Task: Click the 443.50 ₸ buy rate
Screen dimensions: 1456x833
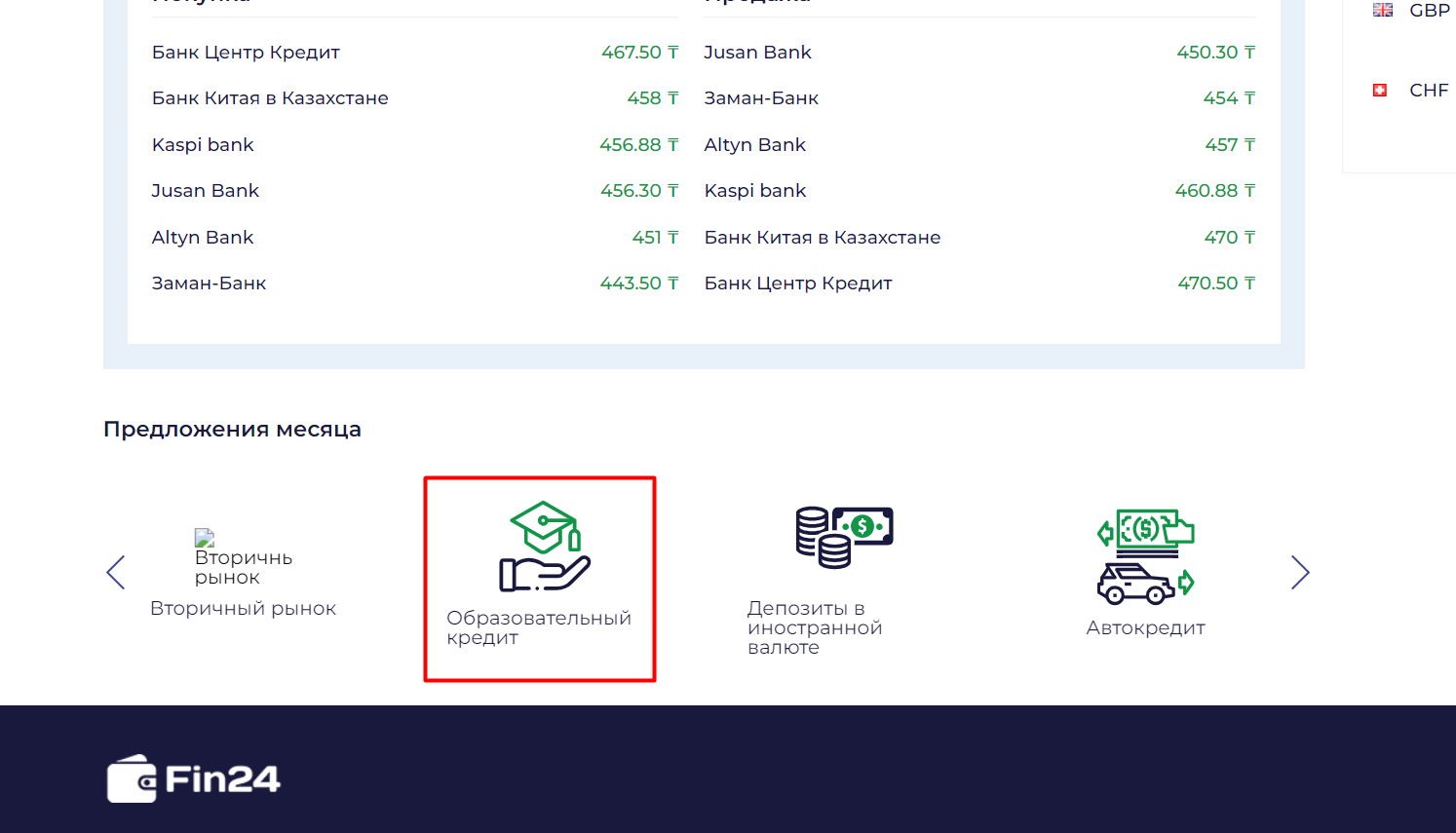Action: (x=639, y=284)
